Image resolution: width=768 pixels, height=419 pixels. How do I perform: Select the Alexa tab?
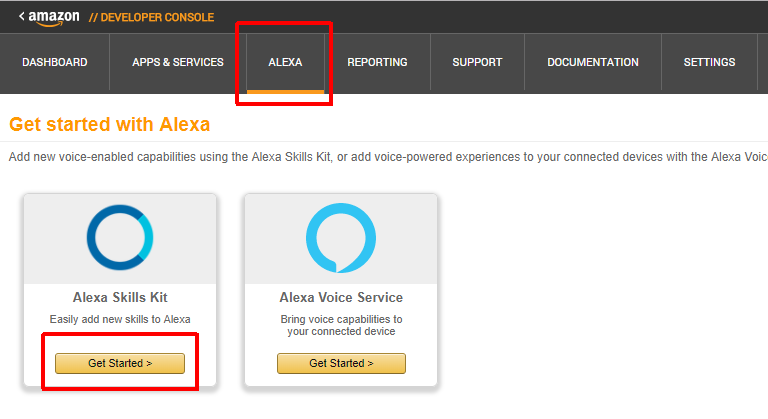point(285,62)
